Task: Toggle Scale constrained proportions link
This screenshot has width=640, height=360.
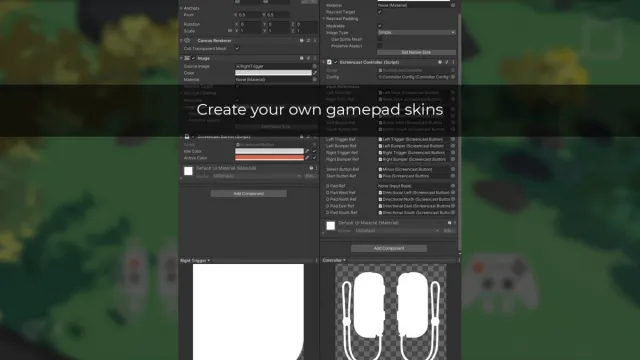Action: coord(230,31)
